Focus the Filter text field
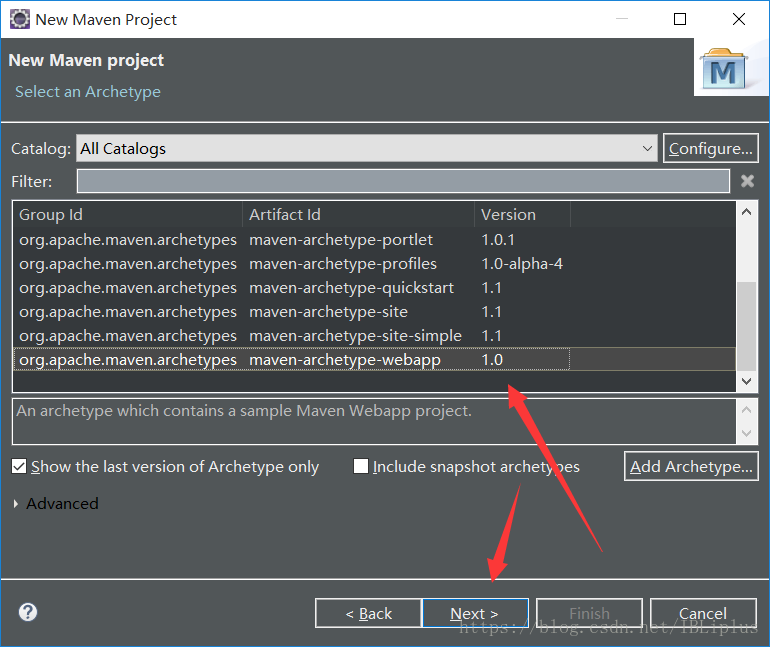 coord(403,181)
